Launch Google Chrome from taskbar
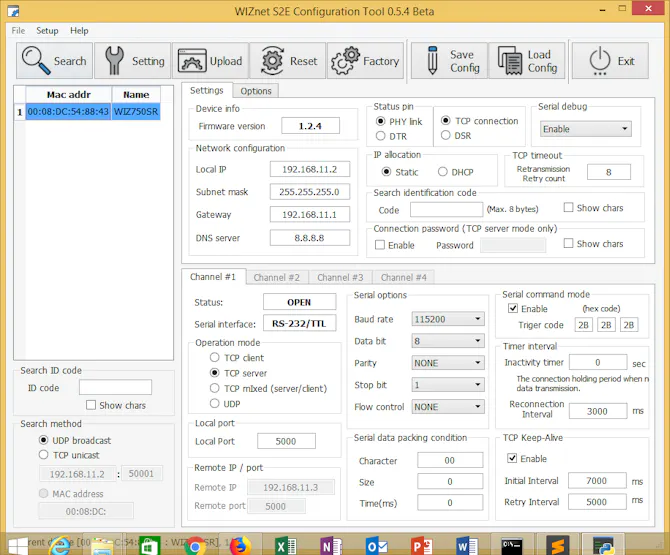670x555 pixels. pyautogui.click(x=195, y=546)
